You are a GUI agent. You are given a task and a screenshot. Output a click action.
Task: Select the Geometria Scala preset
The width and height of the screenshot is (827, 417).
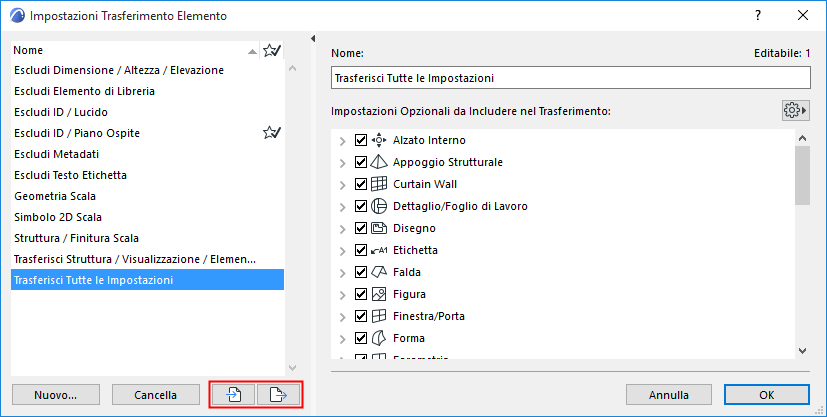pos(55,196)
